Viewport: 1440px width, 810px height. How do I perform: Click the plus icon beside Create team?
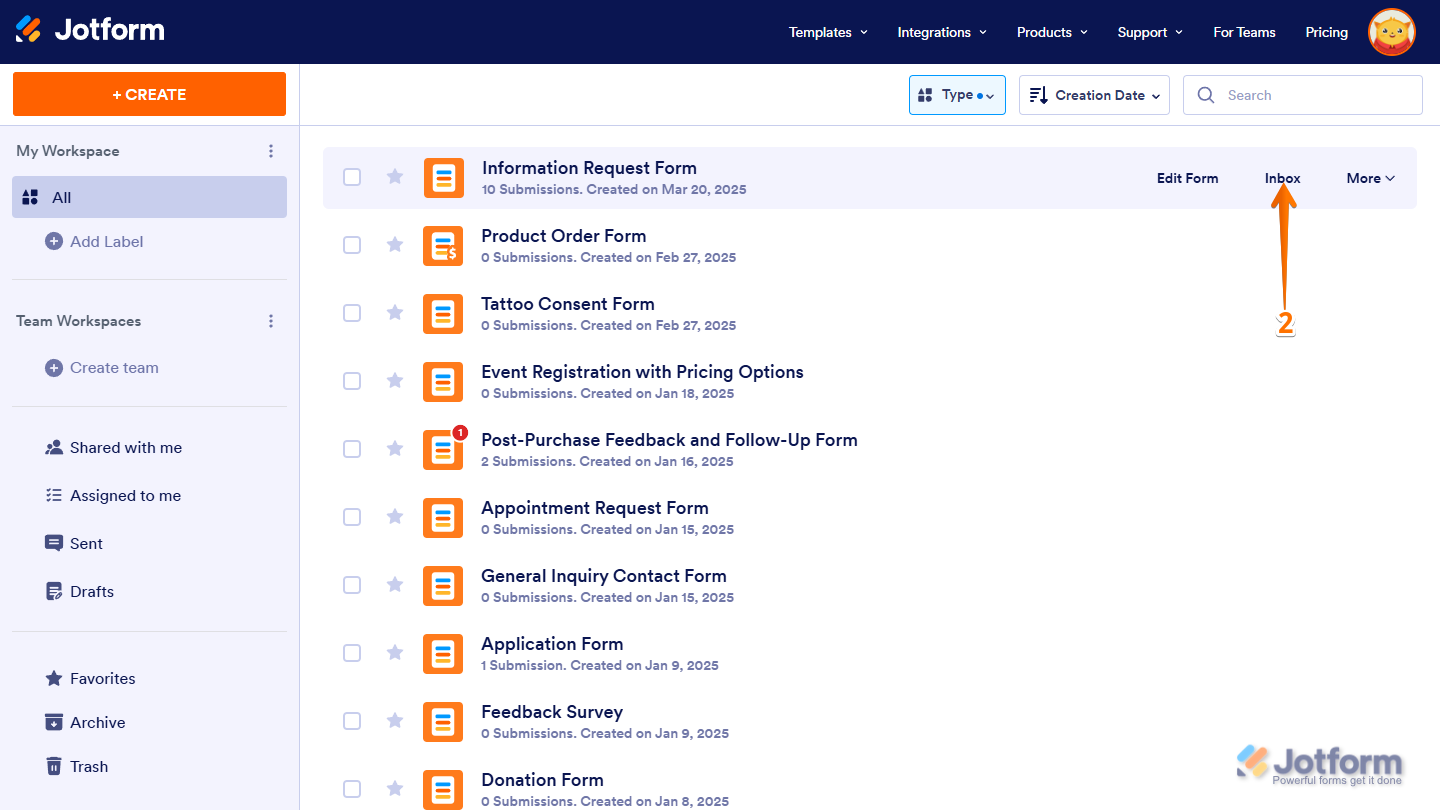pyautogui.click(x=54, y=368)
